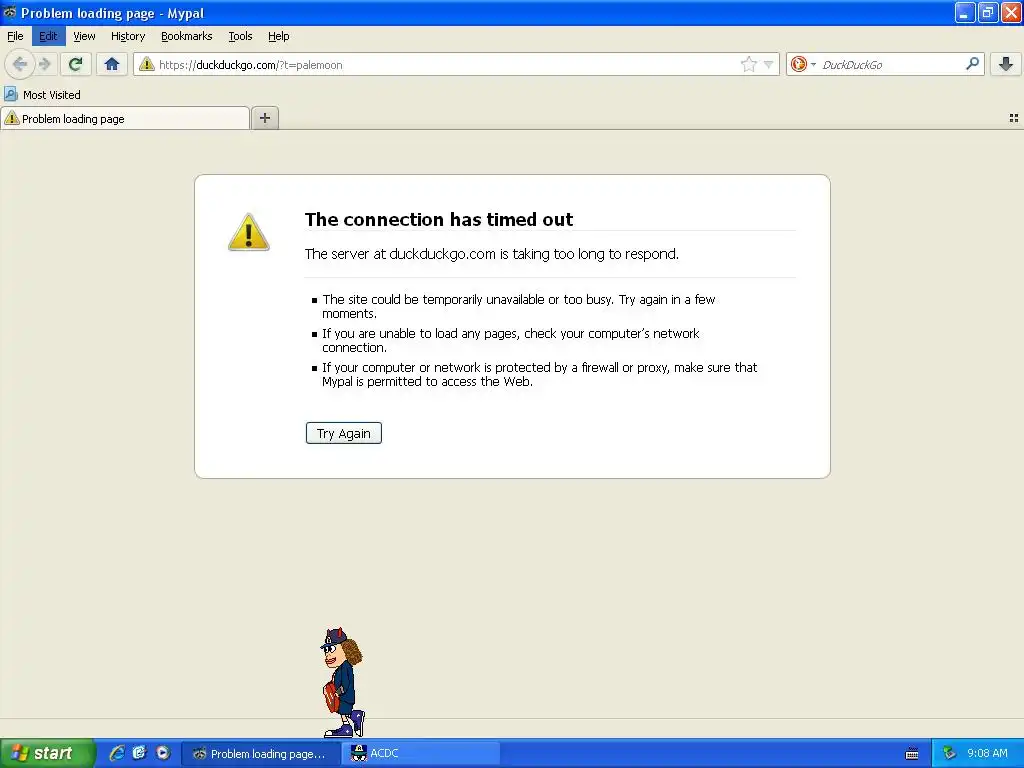Click the warning identity icon in the address bar
This screenshot has height=768, width=1024.
(x=147, y=64)
